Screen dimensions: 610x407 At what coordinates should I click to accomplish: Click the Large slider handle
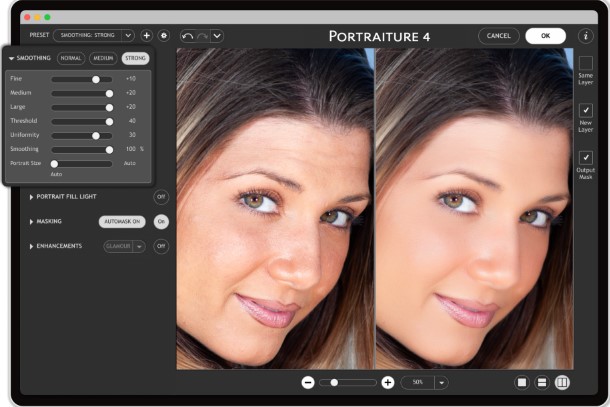coord(109,108)
